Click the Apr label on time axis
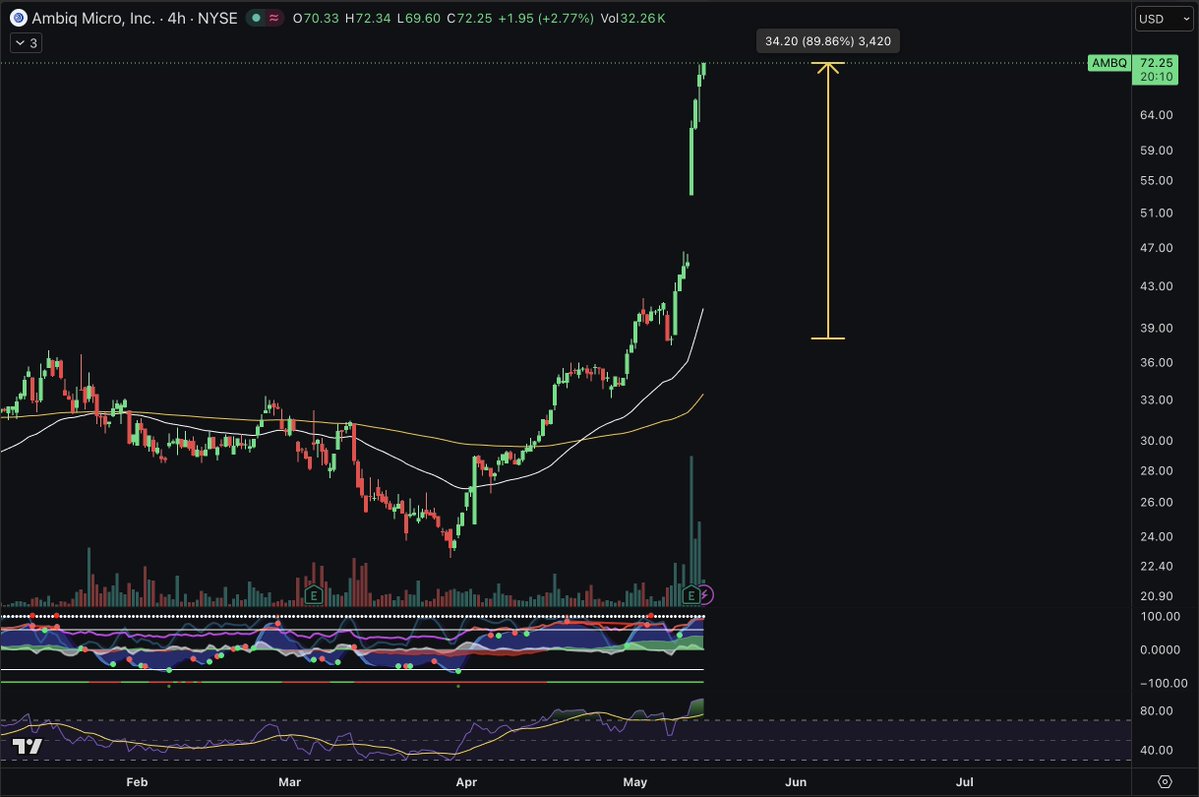 coord(466,782)
